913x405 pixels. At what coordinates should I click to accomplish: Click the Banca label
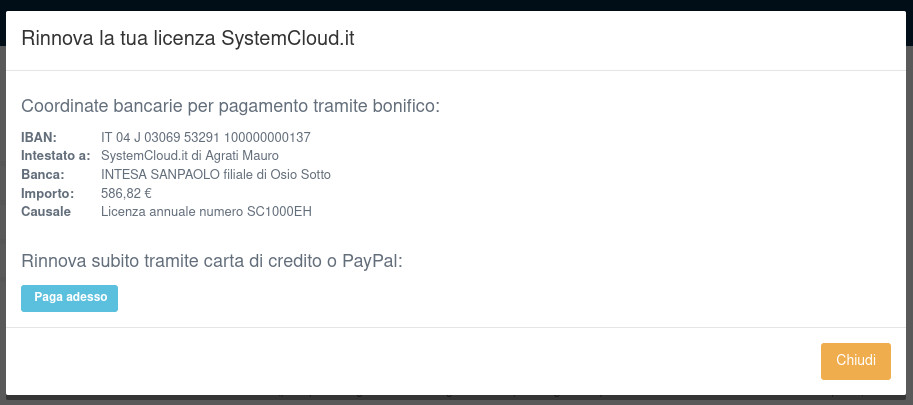click(43, 175)
